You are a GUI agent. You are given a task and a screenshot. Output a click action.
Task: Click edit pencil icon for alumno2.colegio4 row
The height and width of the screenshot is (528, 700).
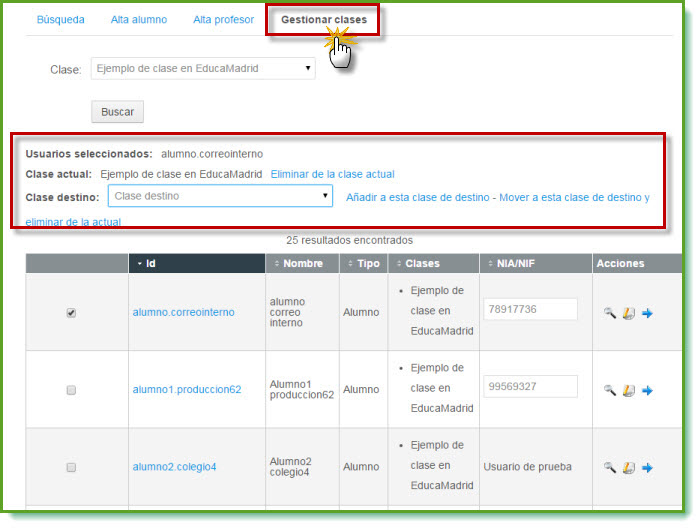pyautogui.click(x=629, y=467)
